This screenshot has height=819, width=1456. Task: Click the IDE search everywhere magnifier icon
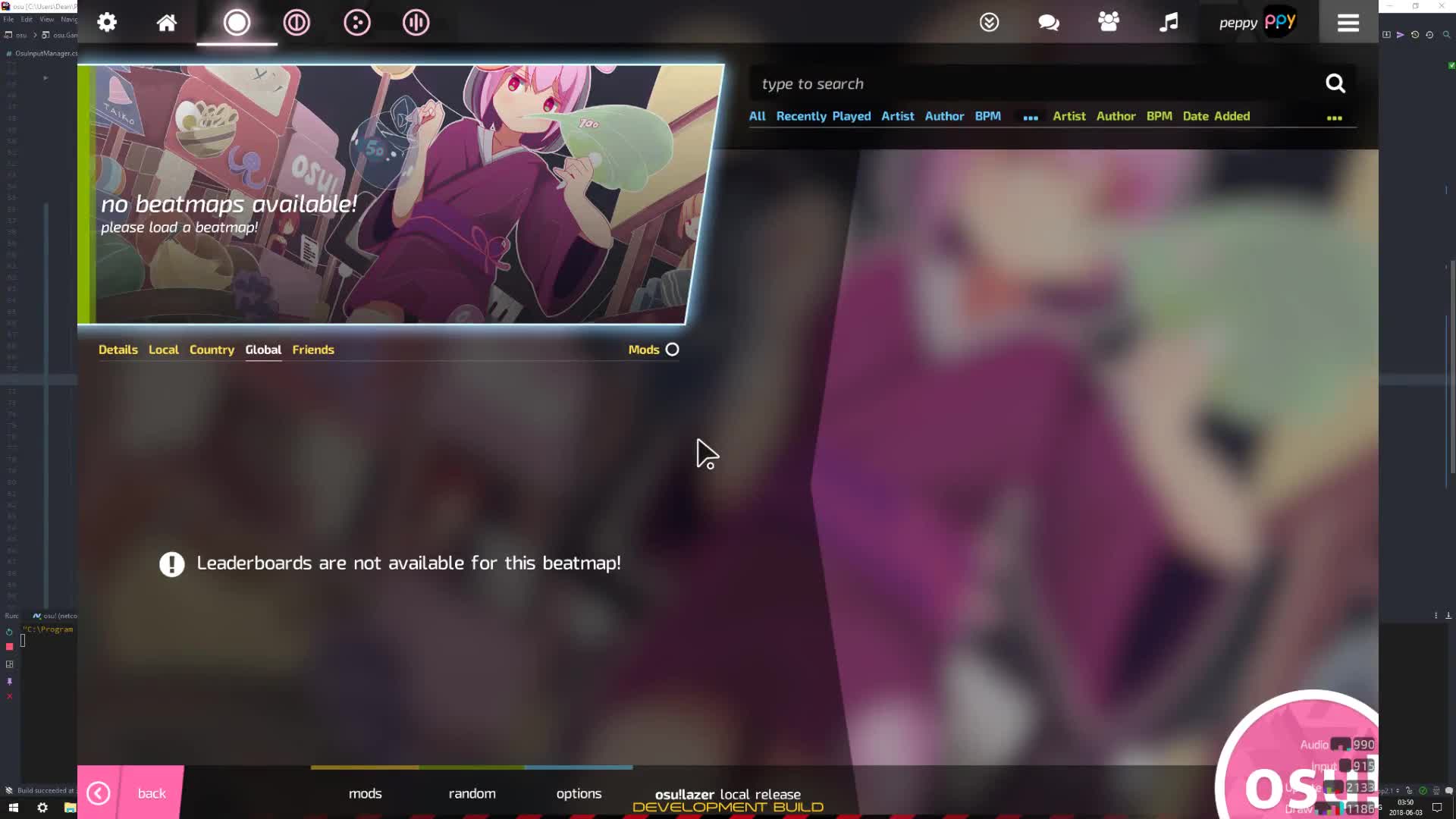(1446, 35)
